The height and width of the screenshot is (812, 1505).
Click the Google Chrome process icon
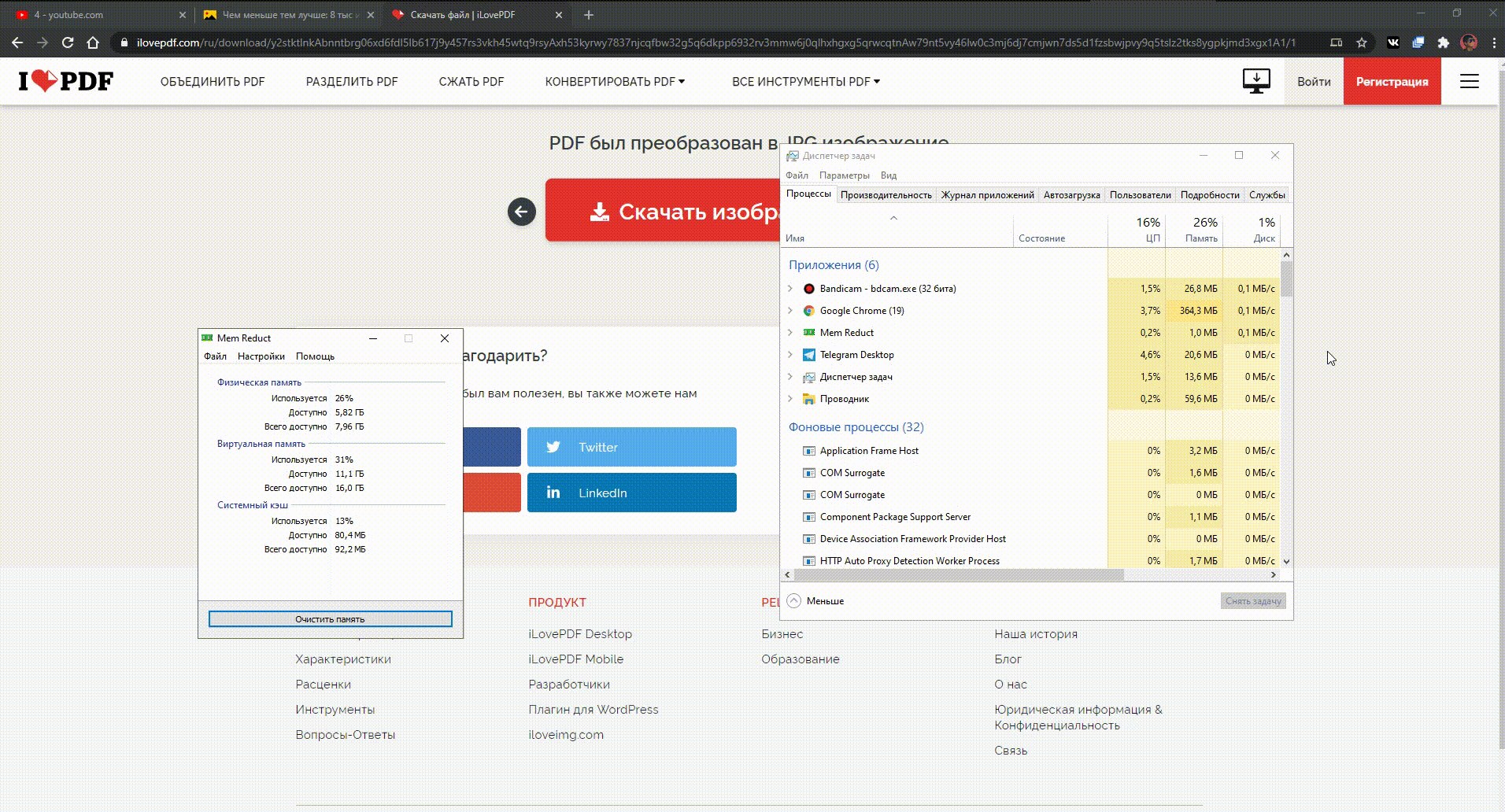(x=808, y=311)
